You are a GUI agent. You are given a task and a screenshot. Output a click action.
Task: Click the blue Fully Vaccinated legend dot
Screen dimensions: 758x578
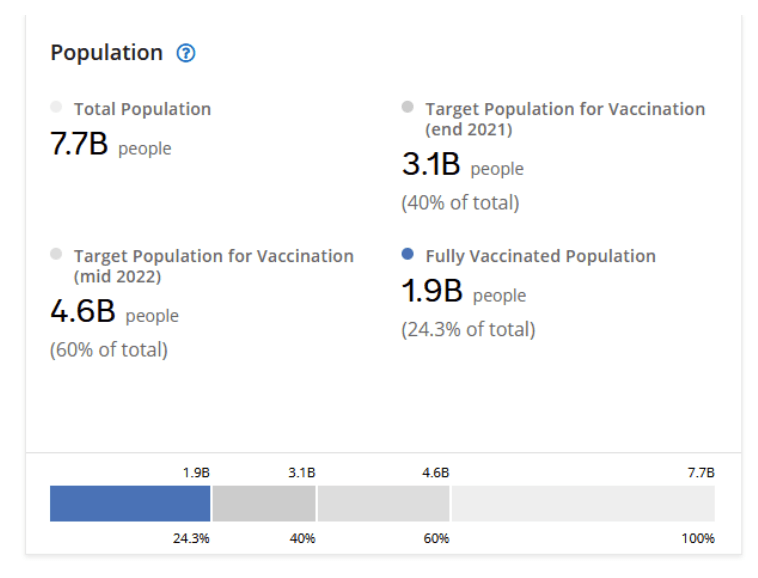[407, 254]
